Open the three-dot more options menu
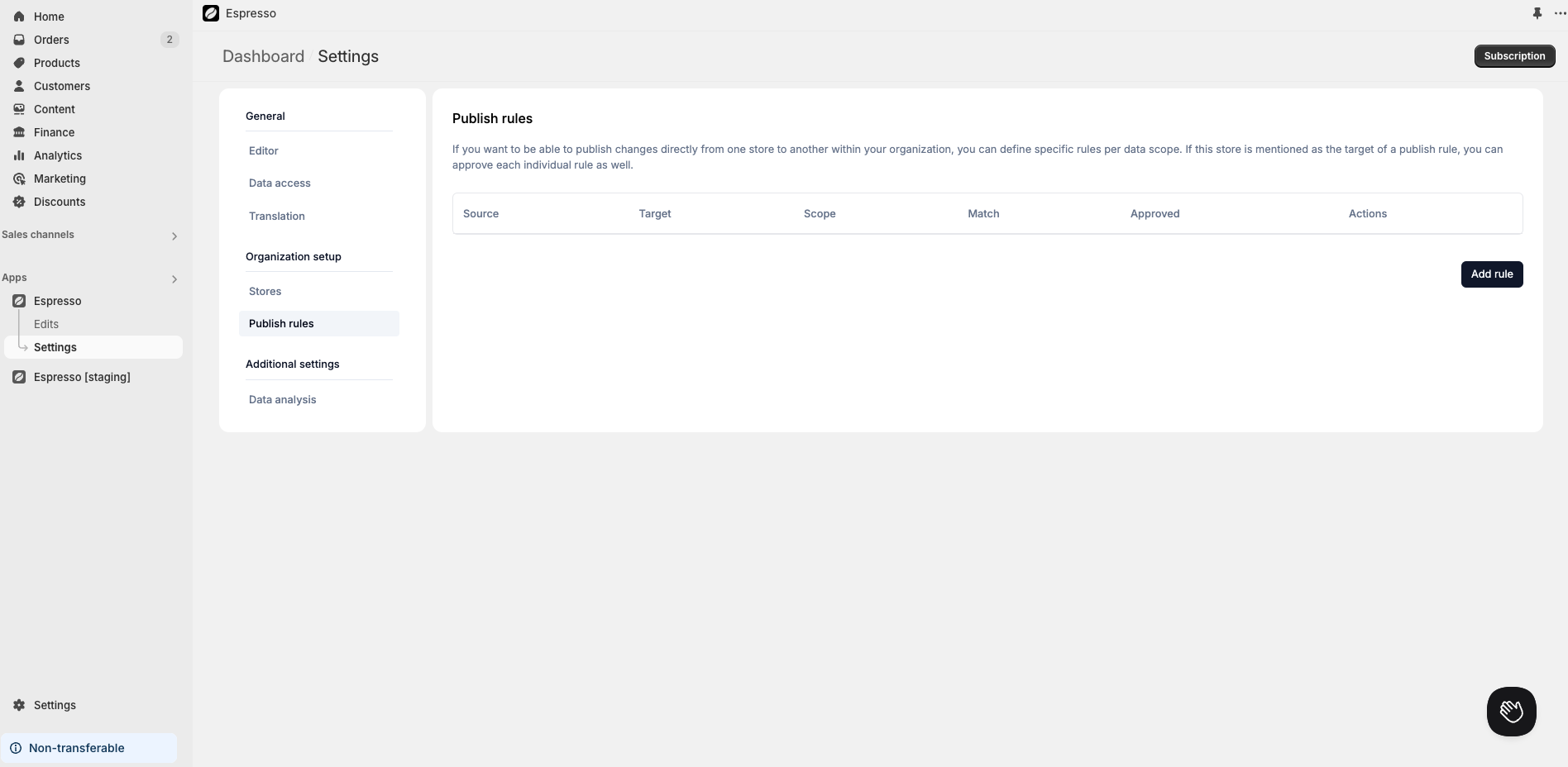 (x=1560, y=13)
